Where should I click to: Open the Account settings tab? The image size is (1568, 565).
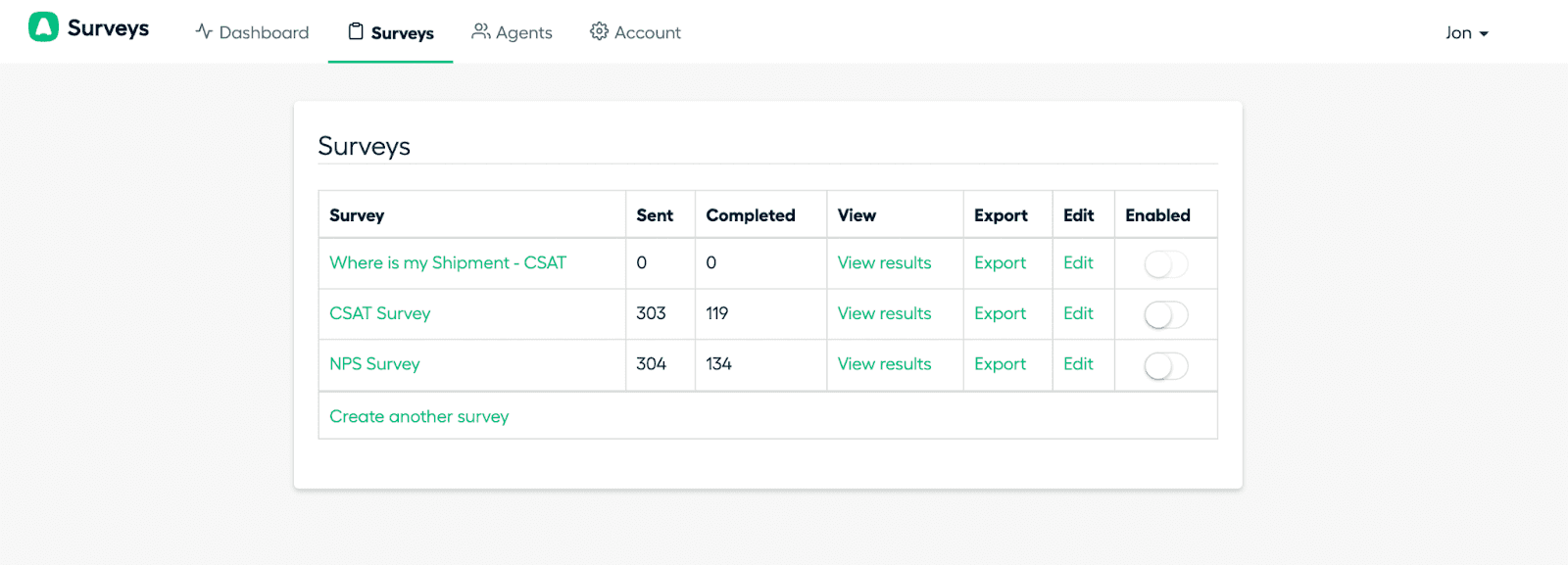(x=647, y=33)
